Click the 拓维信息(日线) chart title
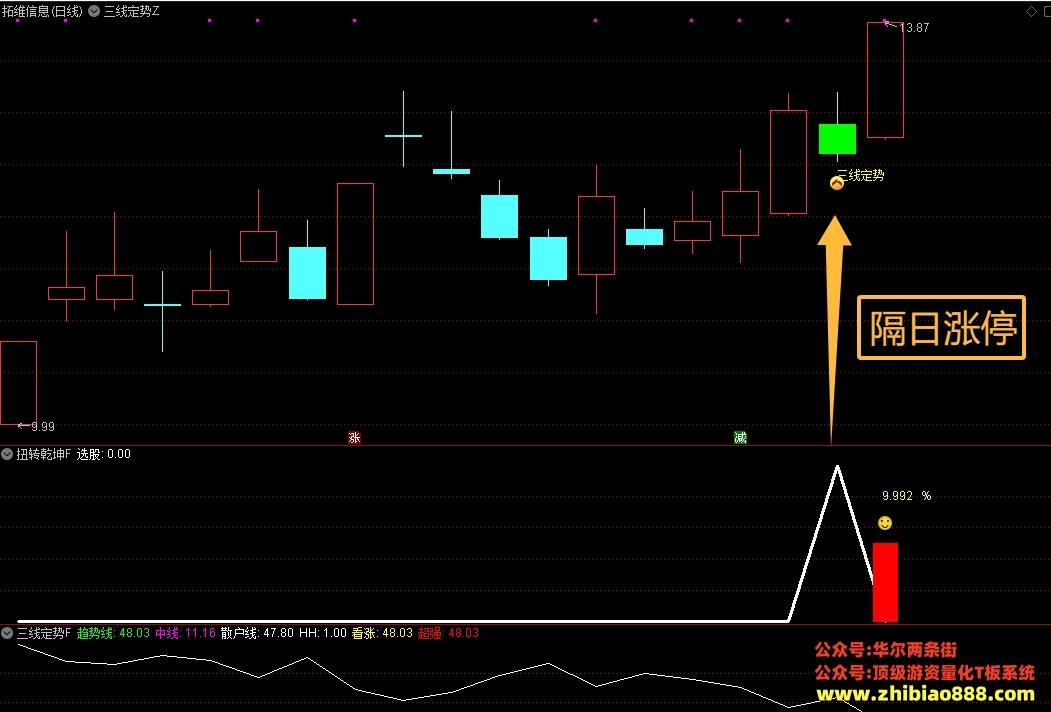1051x712 pixels. pos(42,11)
